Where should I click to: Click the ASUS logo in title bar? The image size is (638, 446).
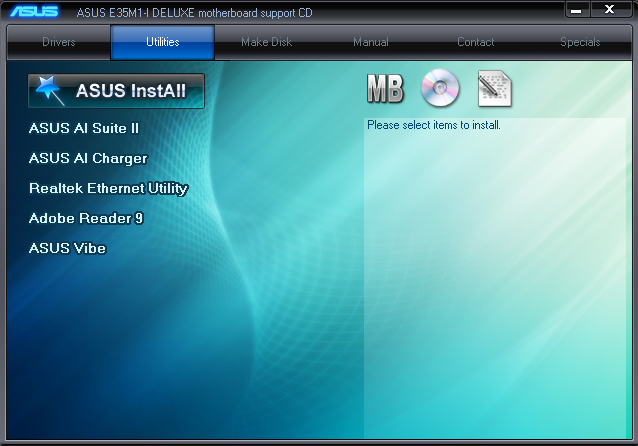point(34,11)
